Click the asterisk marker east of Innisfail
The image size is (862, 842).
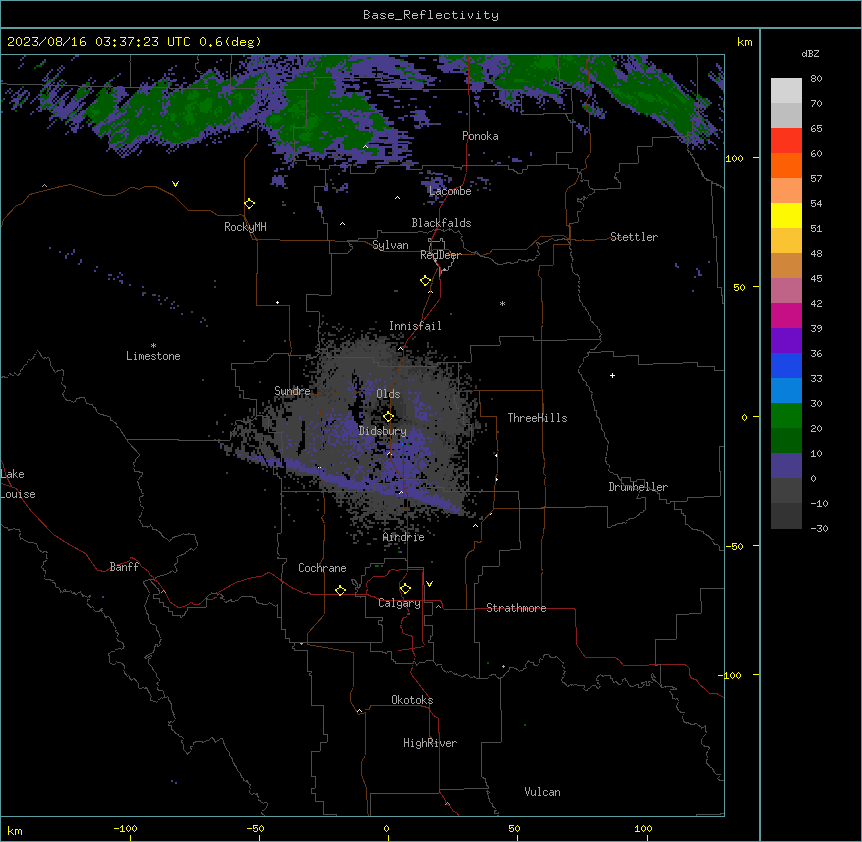502,303
